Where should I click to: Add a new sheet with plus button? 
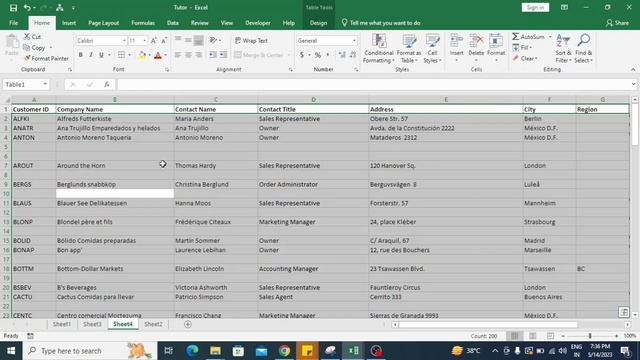click(188, 324)
